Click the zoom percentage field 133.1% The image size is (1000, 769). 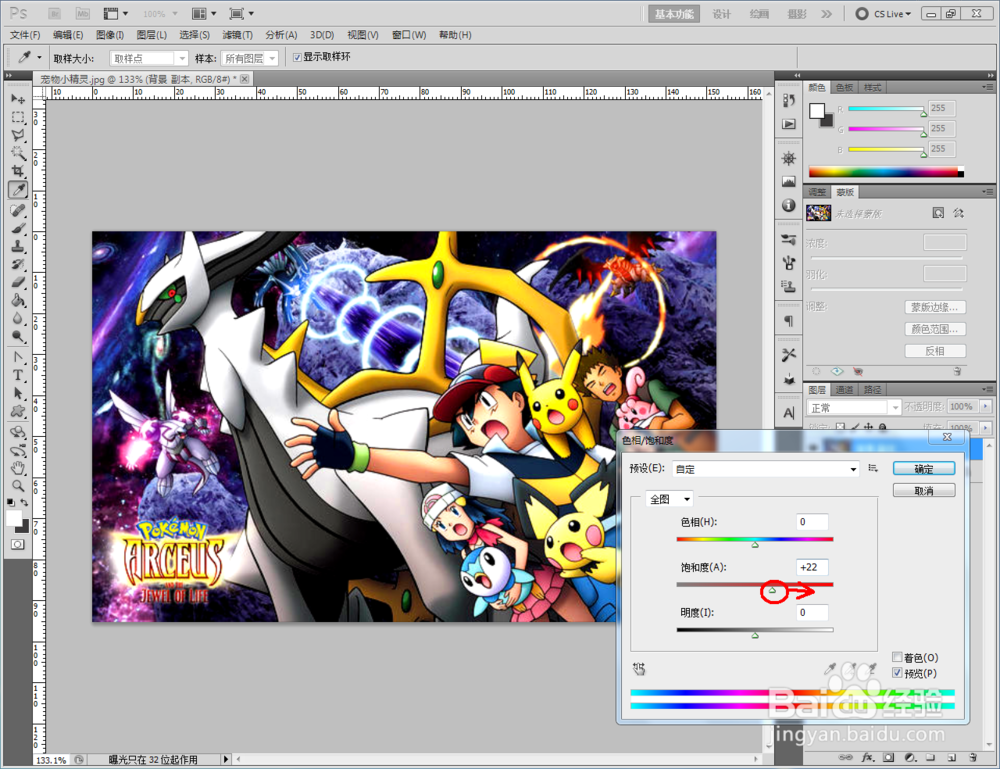coord(52,759)
